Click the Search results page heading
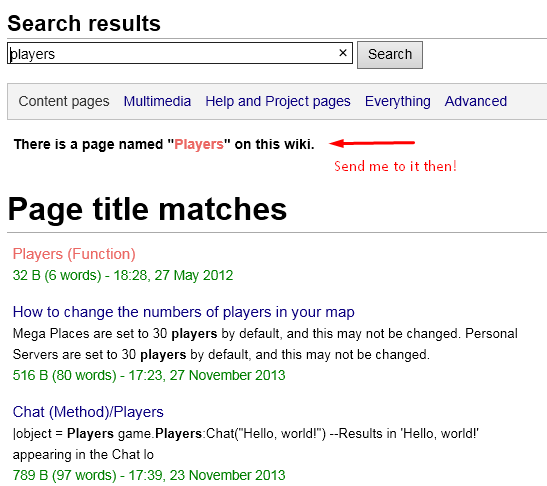547x486 pixels. 84,23
